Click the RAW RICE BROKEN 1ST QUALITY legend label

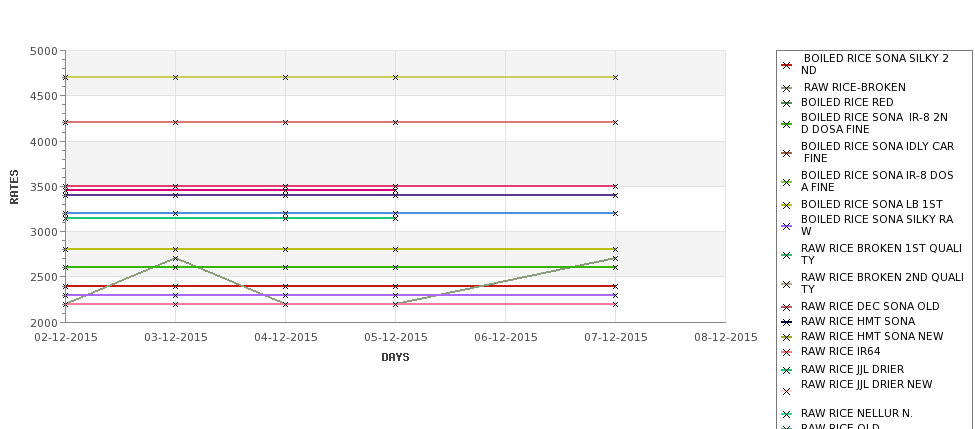881,254
